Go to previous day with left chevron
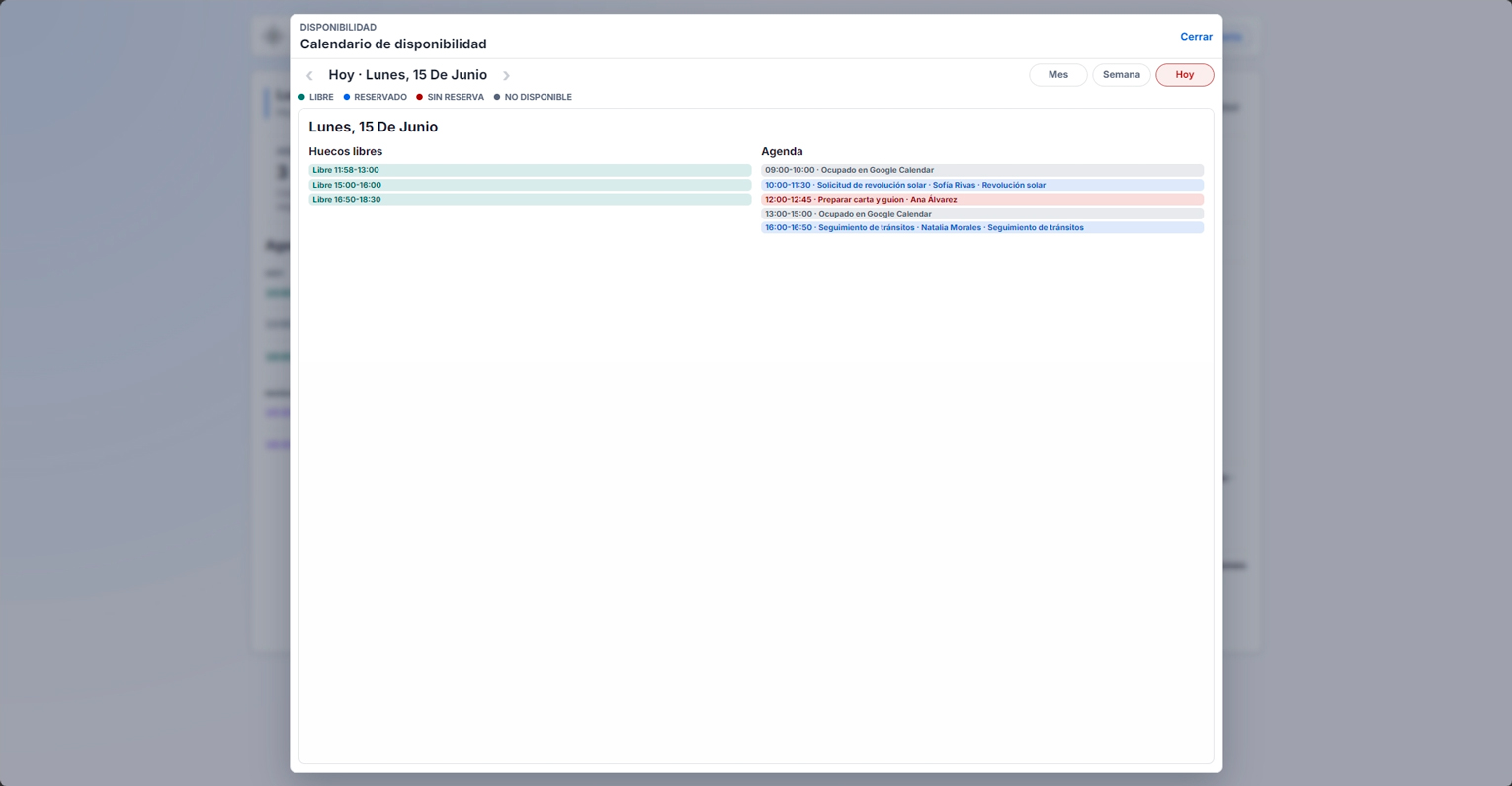 point(309,75)
